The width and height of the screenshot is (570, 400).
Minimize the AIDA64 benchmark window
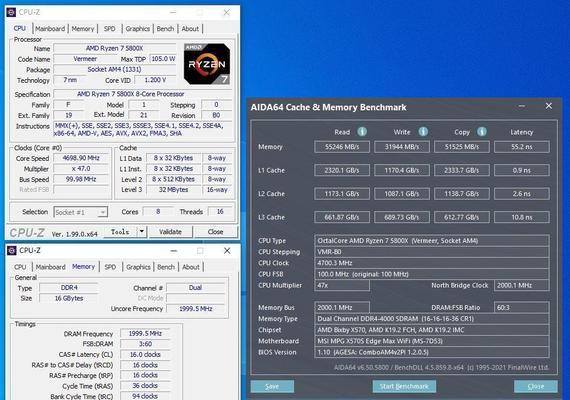pyautogui.click(x=522, y=106)
